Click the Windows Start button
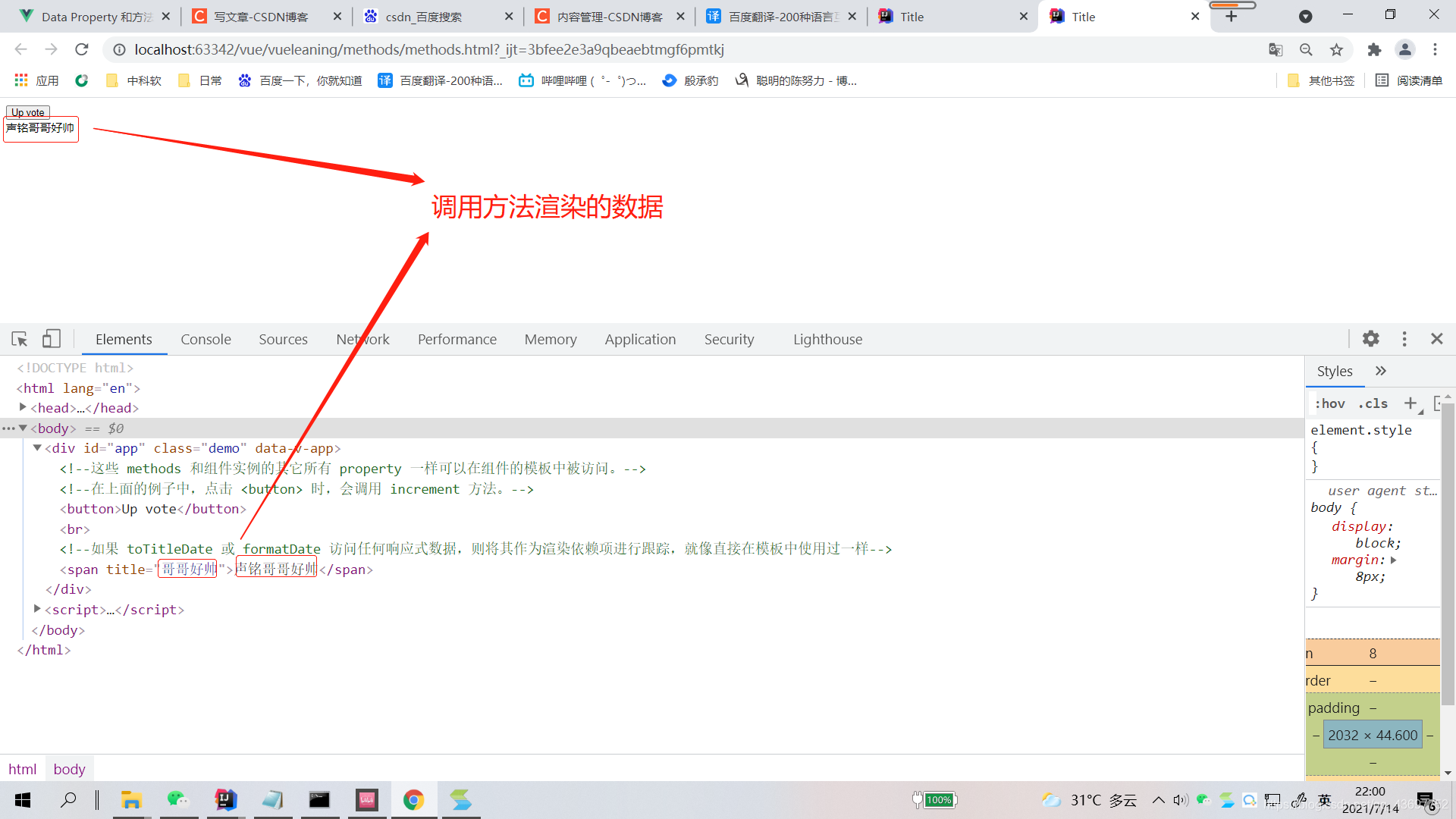 click(x=22, y=799)
